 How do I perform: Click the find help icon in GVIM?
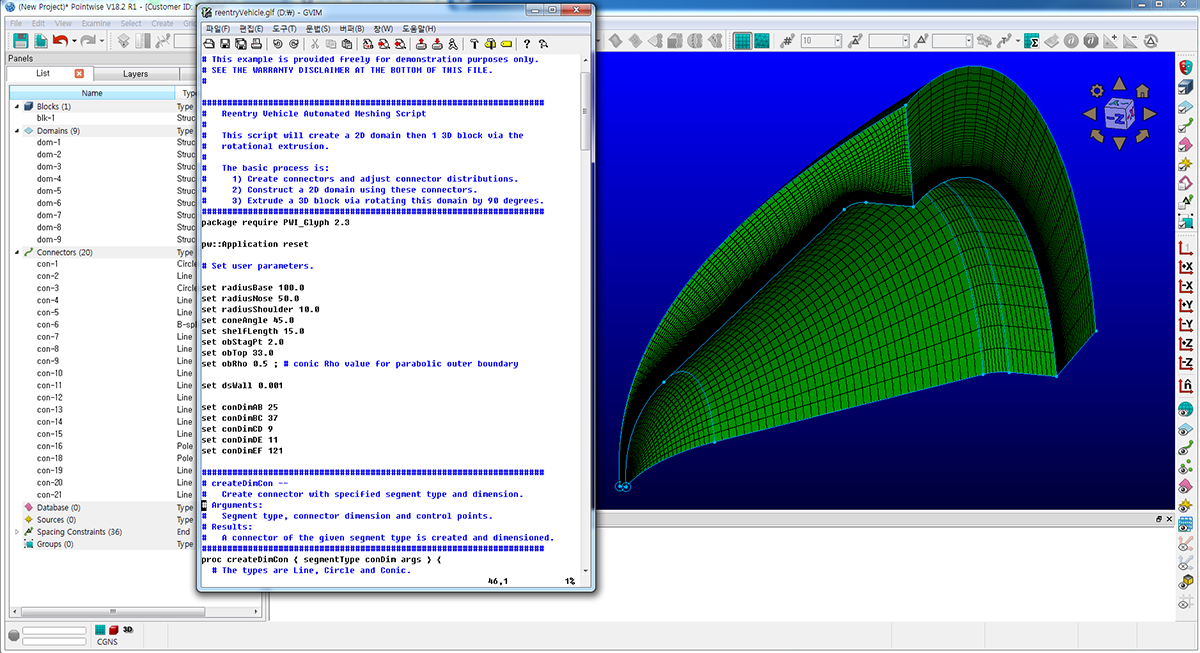click(543, 44)
